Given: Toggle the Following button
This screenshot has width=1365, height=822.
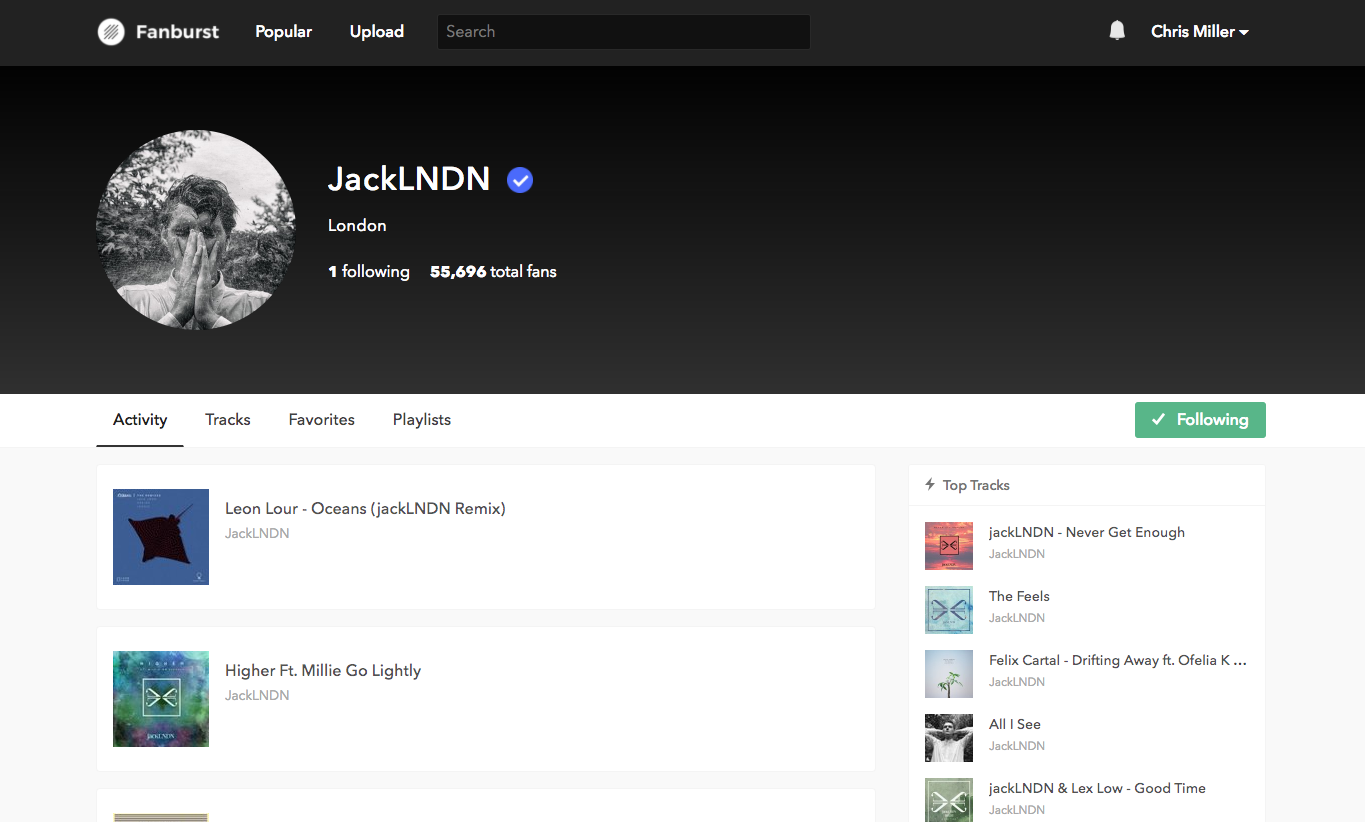Looking at the screenshot, I should pyautogui.click(x=1200, y=420).
